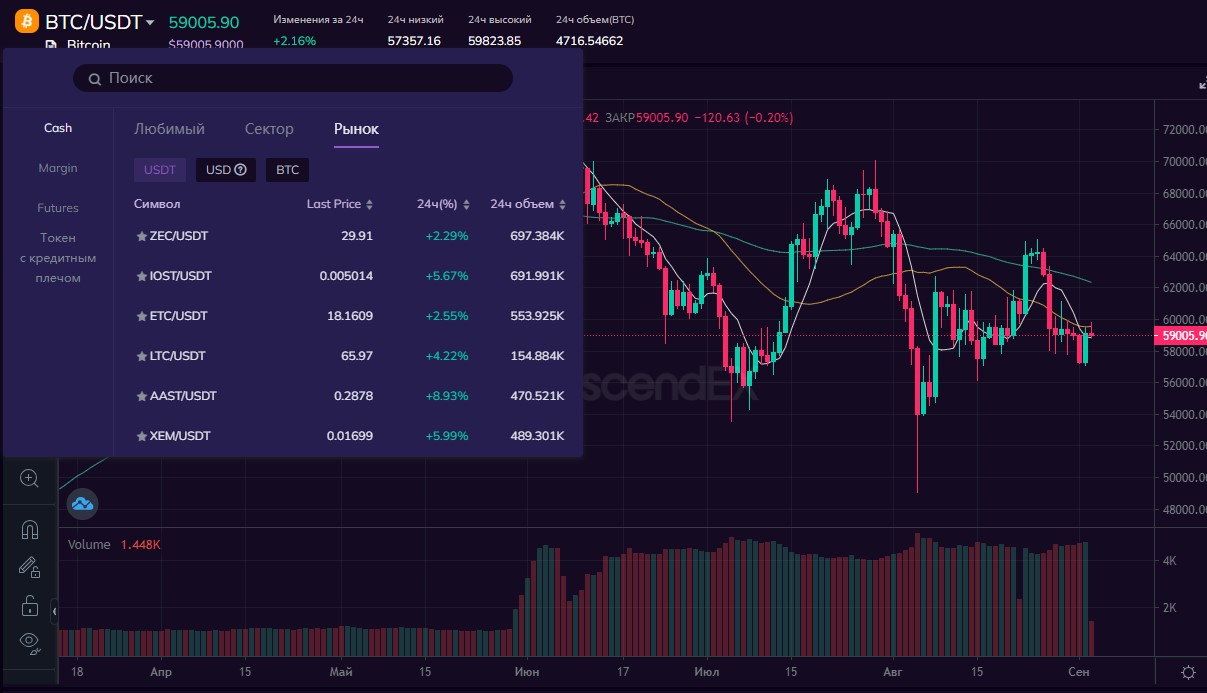Favorite ZEC/USDT with its star icon
The width and height of the screenshot is (1207, 693).
tap(141, 236)
